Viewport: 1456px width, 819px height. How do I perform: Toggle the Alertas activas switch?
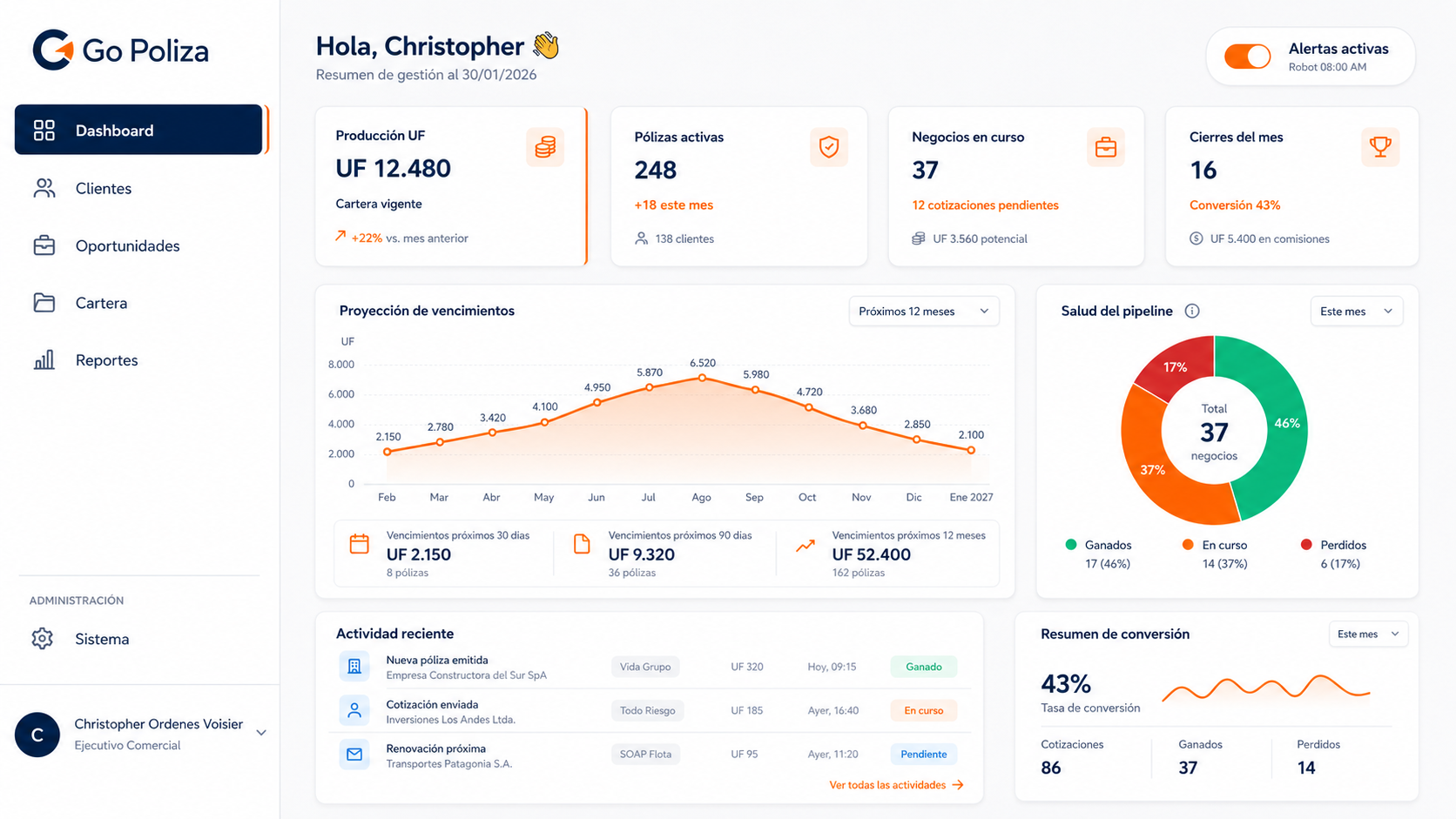coord(1248,57)
